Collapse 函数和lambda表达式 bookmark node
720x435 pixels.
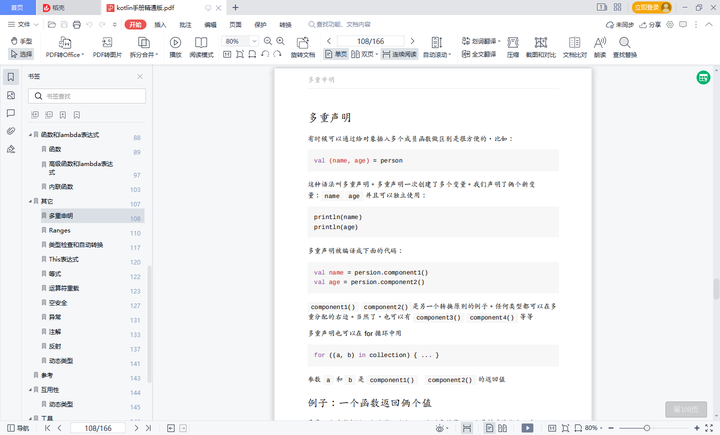[x=30, y=135]
